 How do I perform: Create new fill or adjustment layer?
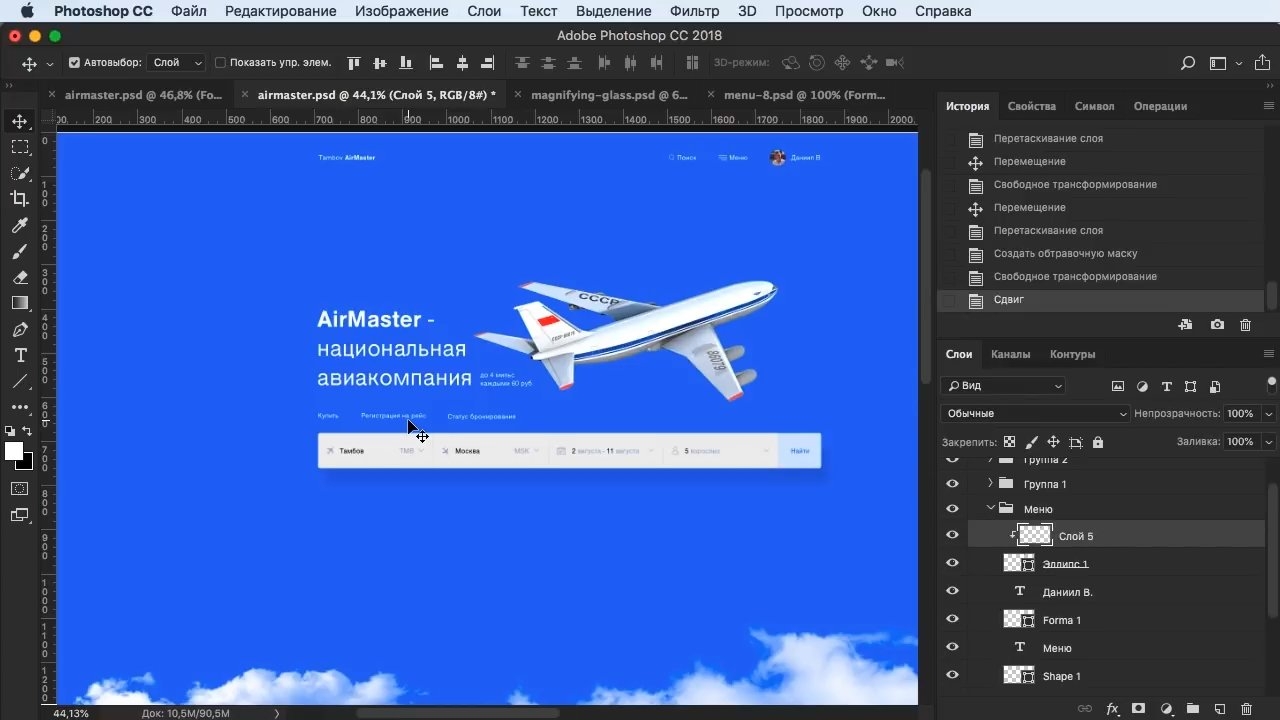click(1166, 709)
